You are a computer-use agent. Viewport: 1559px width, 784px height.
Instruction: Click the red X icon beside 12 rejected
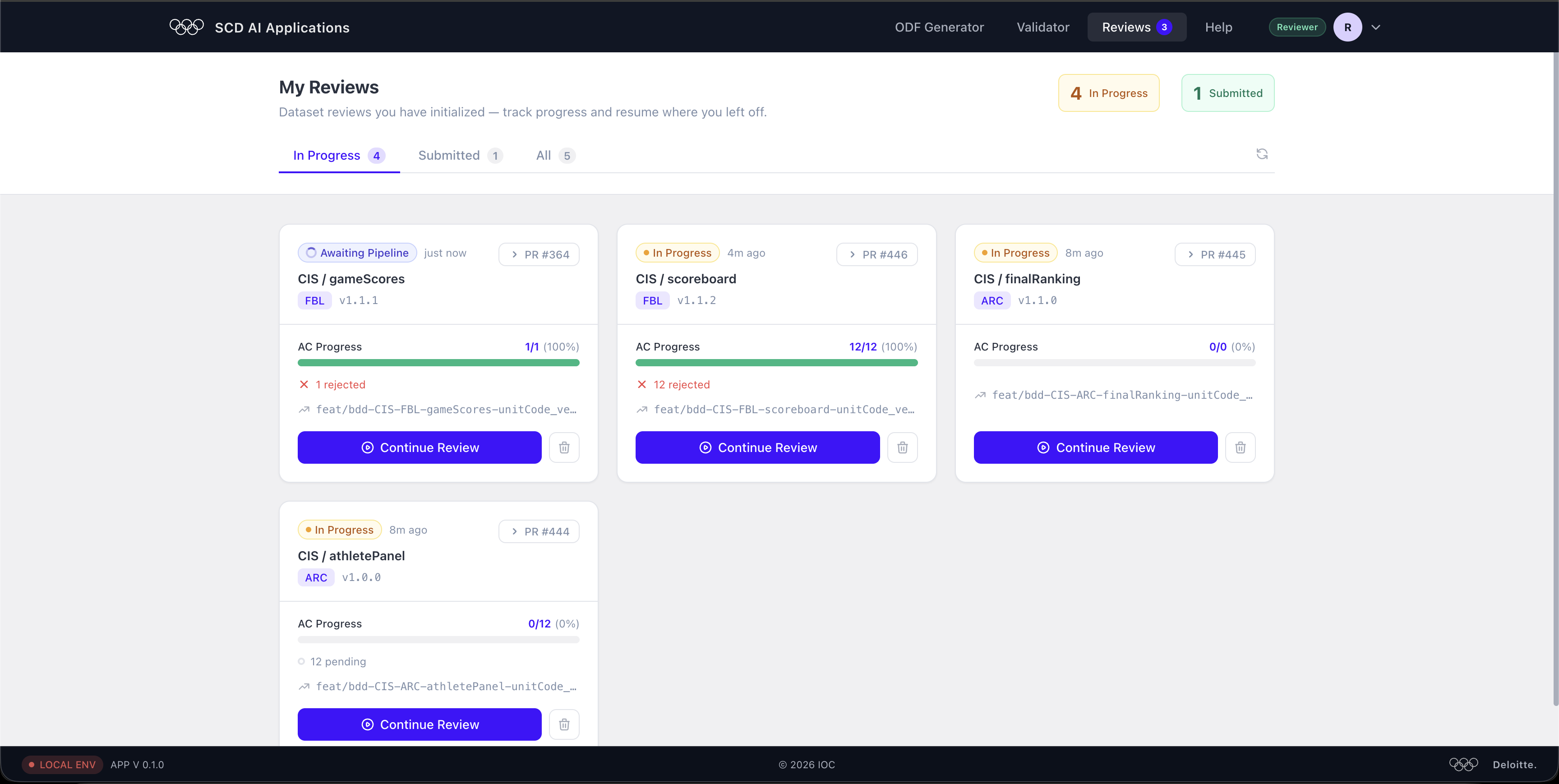[x=642, y=384]
